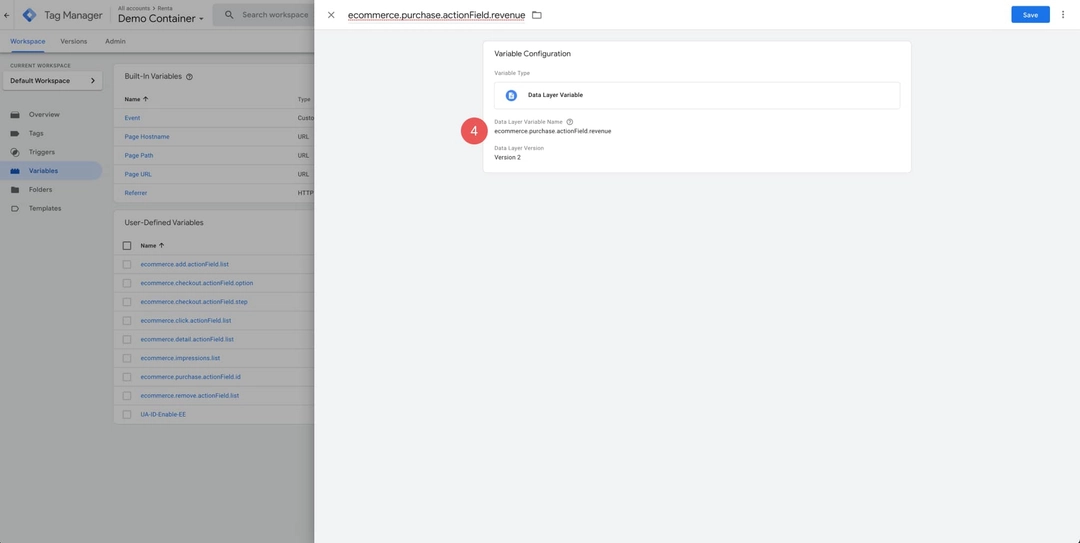Image resolution: width=1080 pixels, height=543 pixels.
Task: Open Folders in the sidebar
Action: click(x=41, y=189)
